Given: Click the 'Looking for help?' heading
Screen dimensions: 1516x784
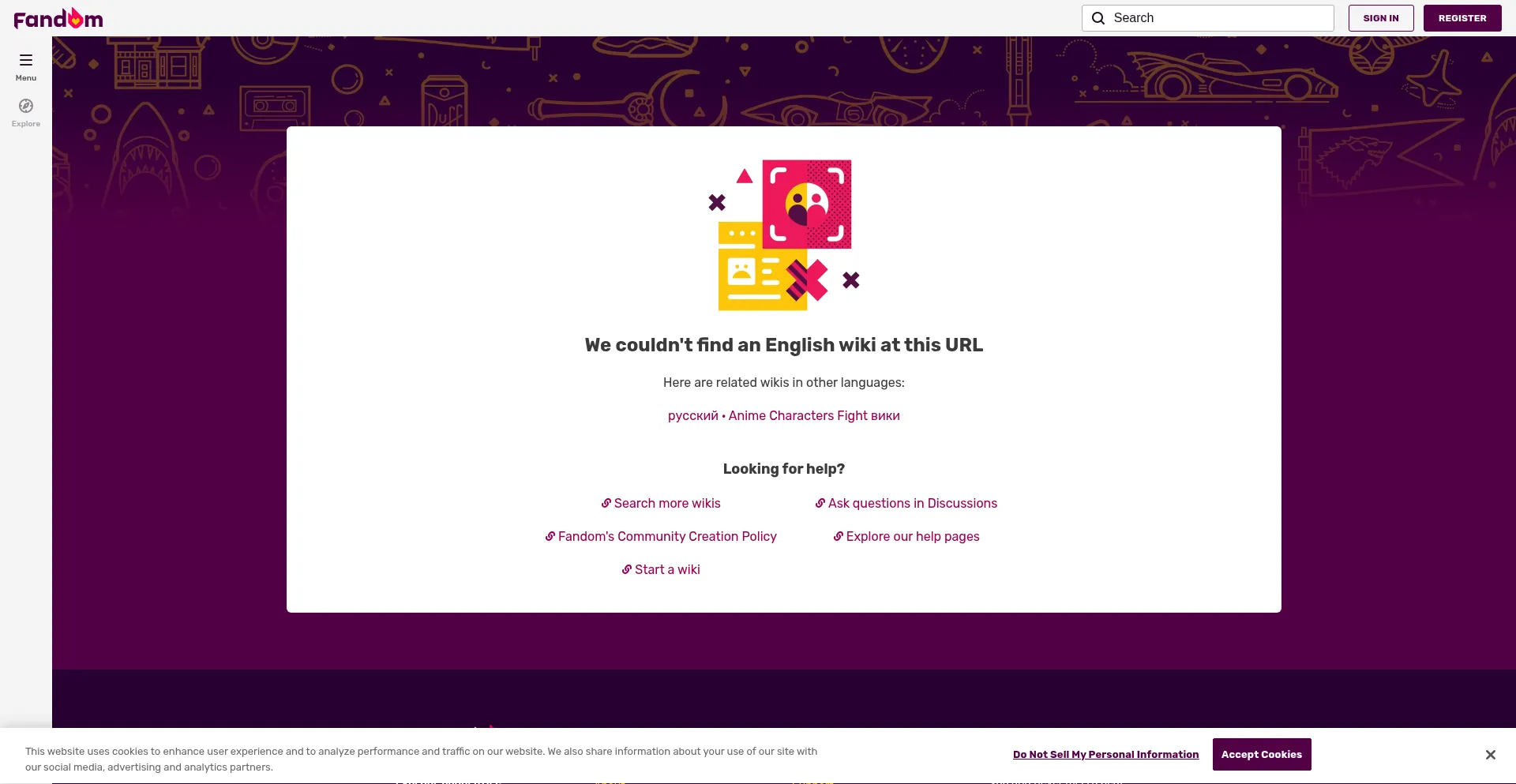Looking at the screenshot, I should (x=784, y=469).
